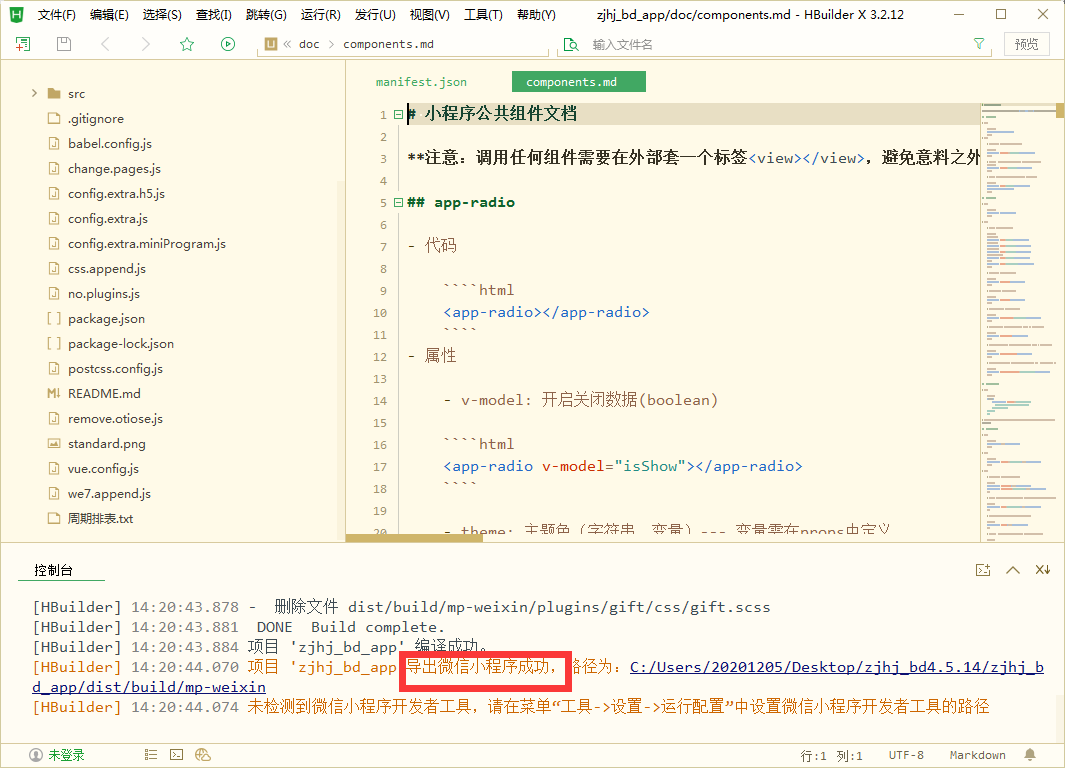Open the 工具(T) menu
1065x768 pixels.
click(483, 14)
